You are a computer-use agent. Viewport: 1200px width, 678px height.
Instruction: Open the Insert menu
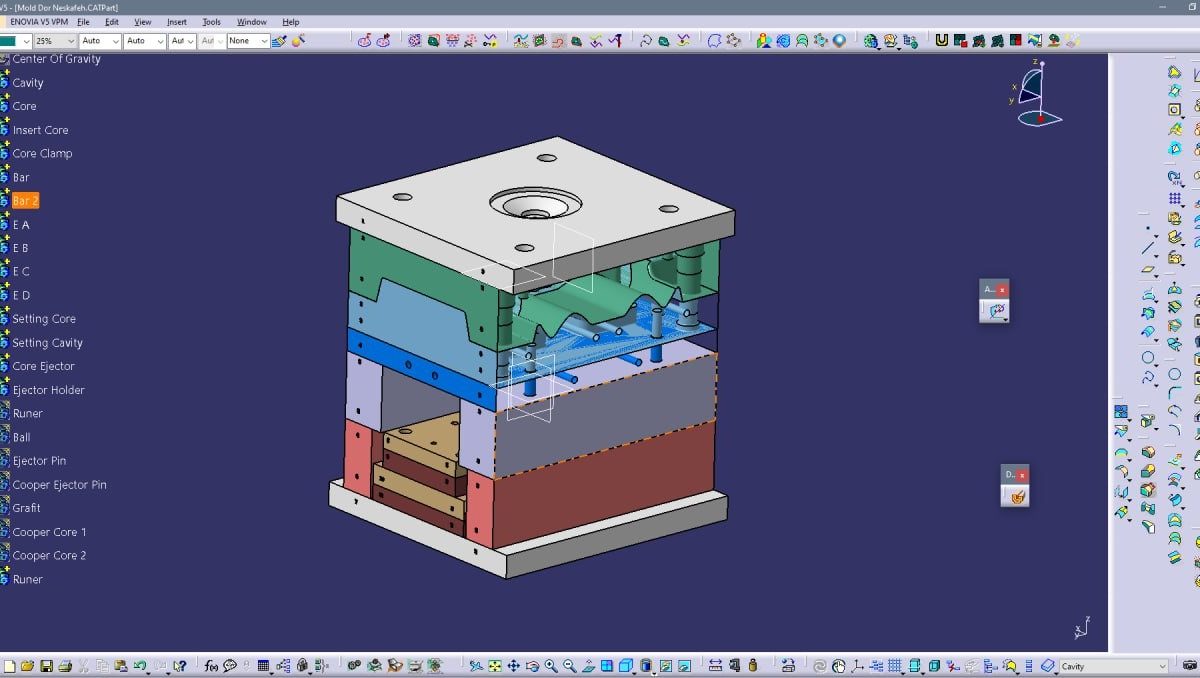[x=177, y=21]
